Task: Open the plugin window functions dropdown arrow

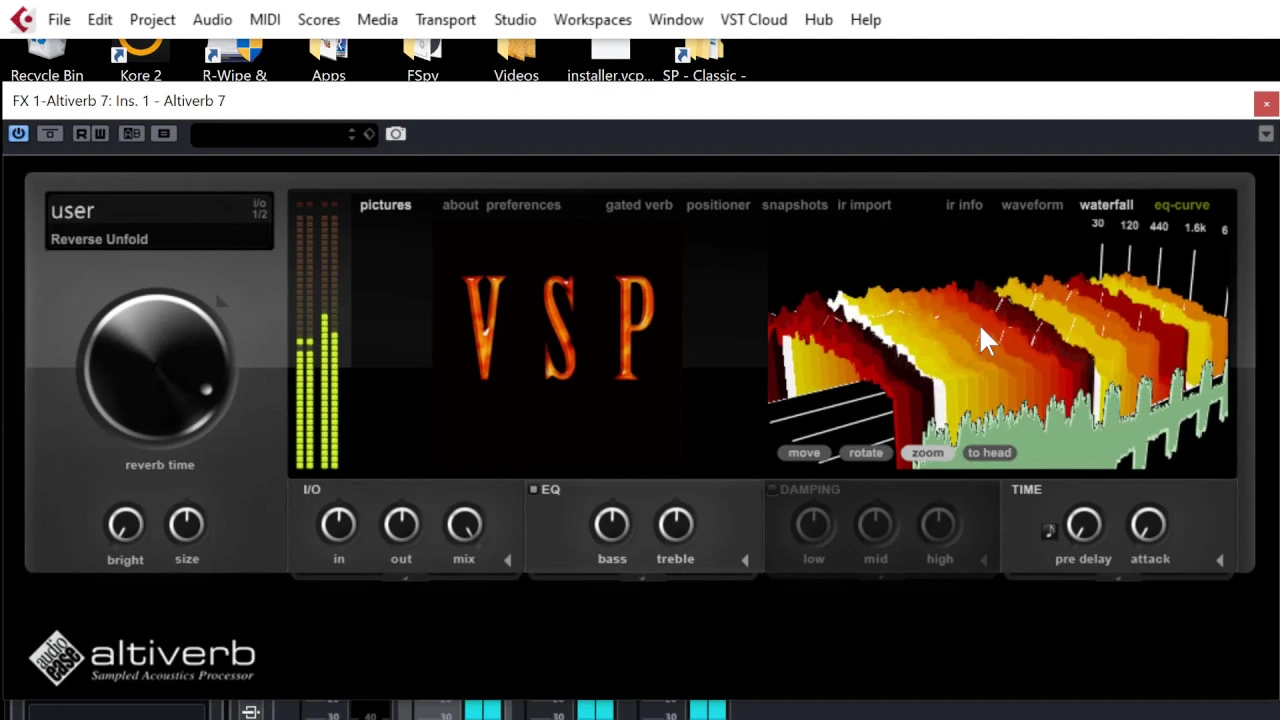Action: 1266,134
